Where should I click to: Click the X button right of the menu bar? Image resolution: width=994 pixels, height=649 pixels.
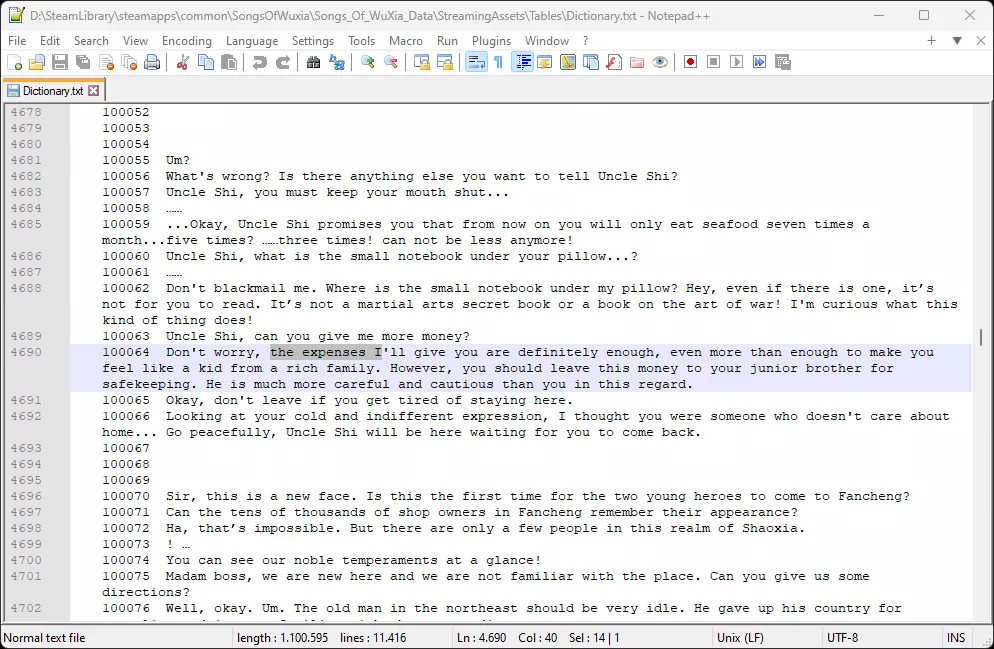coord(981,41)
